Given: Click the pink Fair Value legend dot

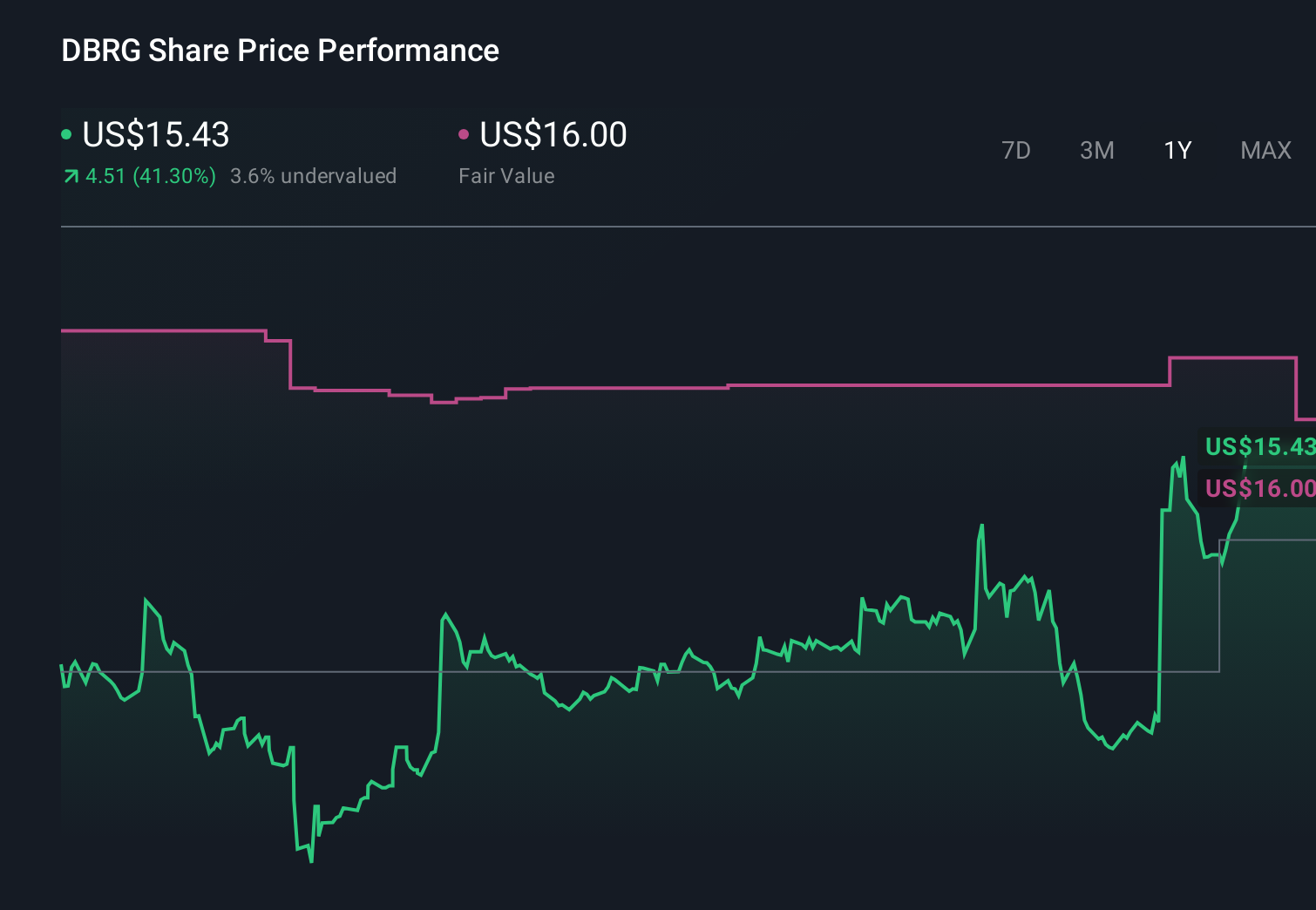Looking at the screenshot, I should point(465,134).
